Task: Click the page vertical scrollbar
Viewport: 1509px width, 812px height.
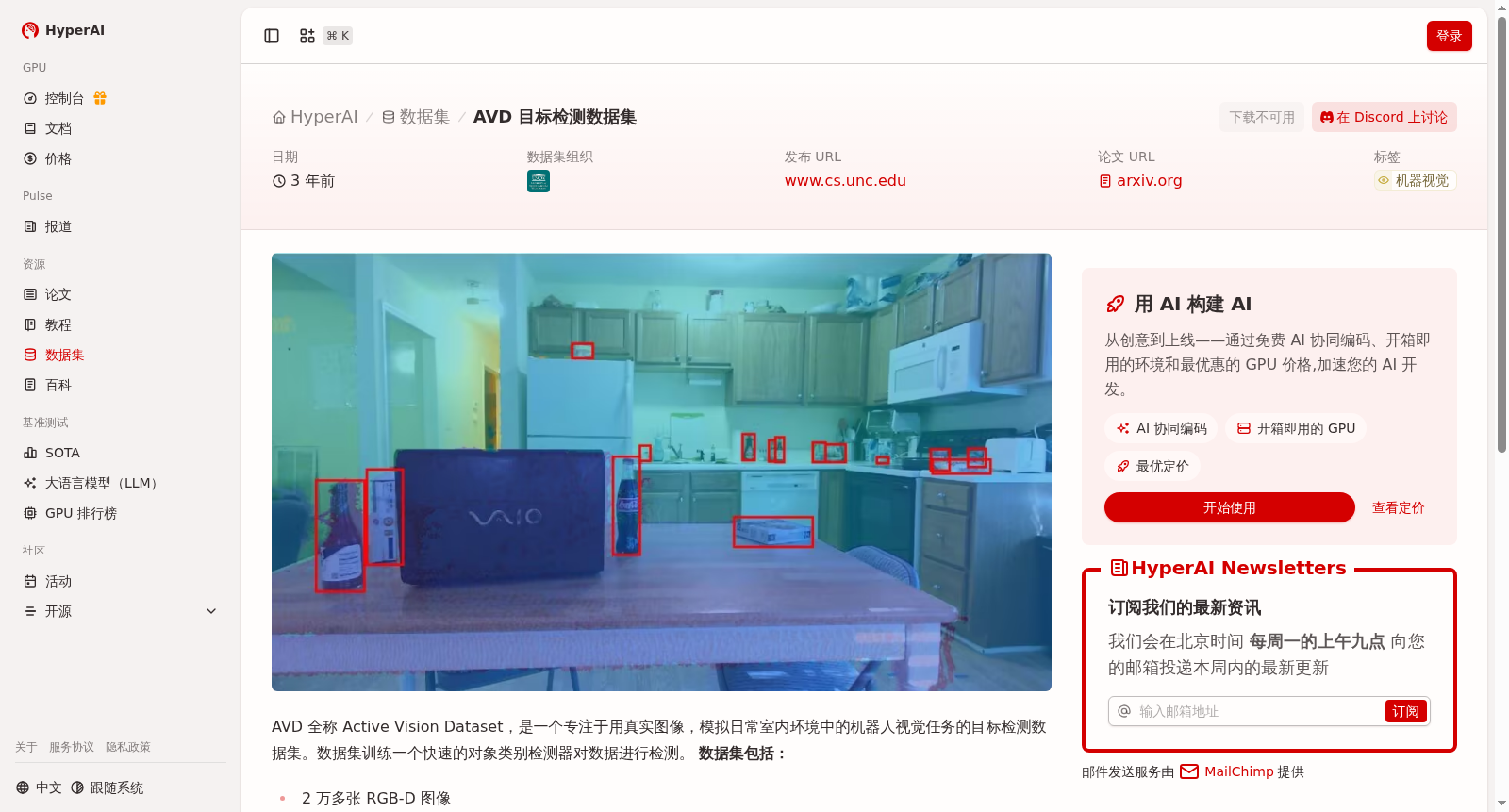Action: tap(1501, 236)
